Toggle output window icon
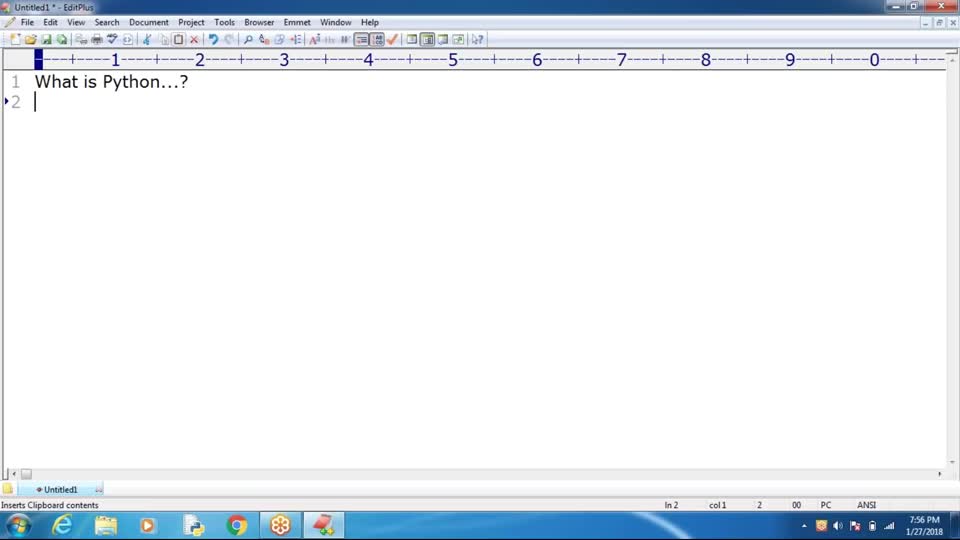The height and width of the screenshot is (540, 960). [x=443, y=40]
